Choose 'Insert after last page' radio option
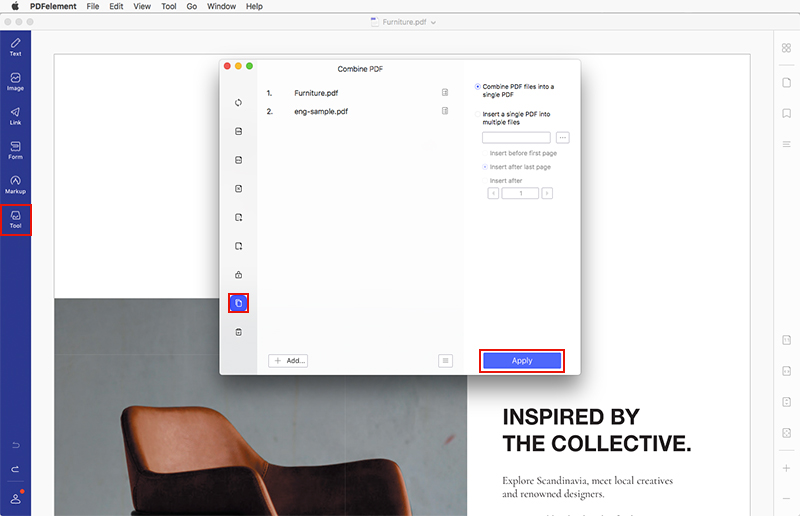Image resolution: width=800 pixels, height=516 pixels. tap(485, 167)
